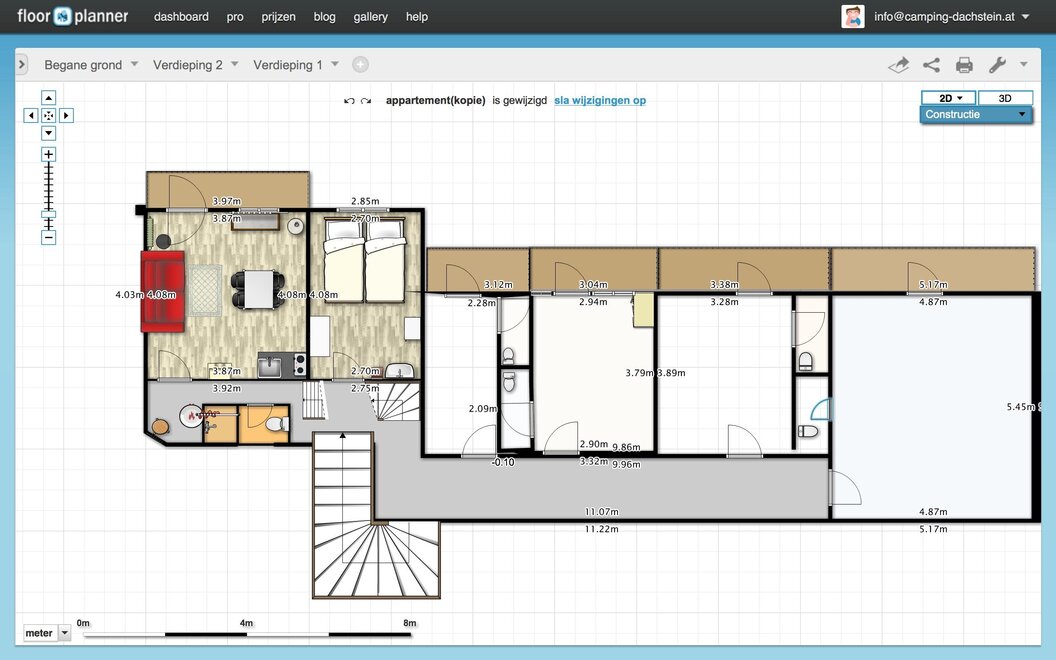
Task: Click the zoom slider handle
Action: (x=48, y=214)
